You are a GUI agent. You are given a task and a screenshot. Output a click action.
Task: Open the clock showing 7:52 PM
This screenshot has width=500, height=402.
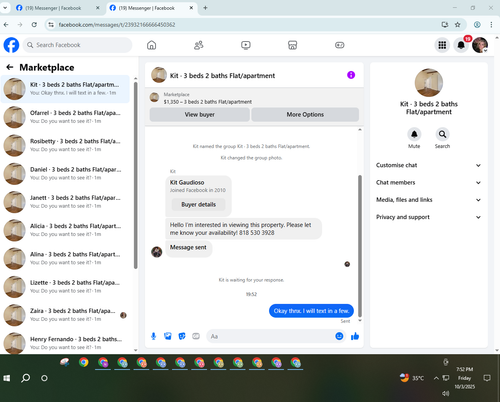tap(465, 378)
